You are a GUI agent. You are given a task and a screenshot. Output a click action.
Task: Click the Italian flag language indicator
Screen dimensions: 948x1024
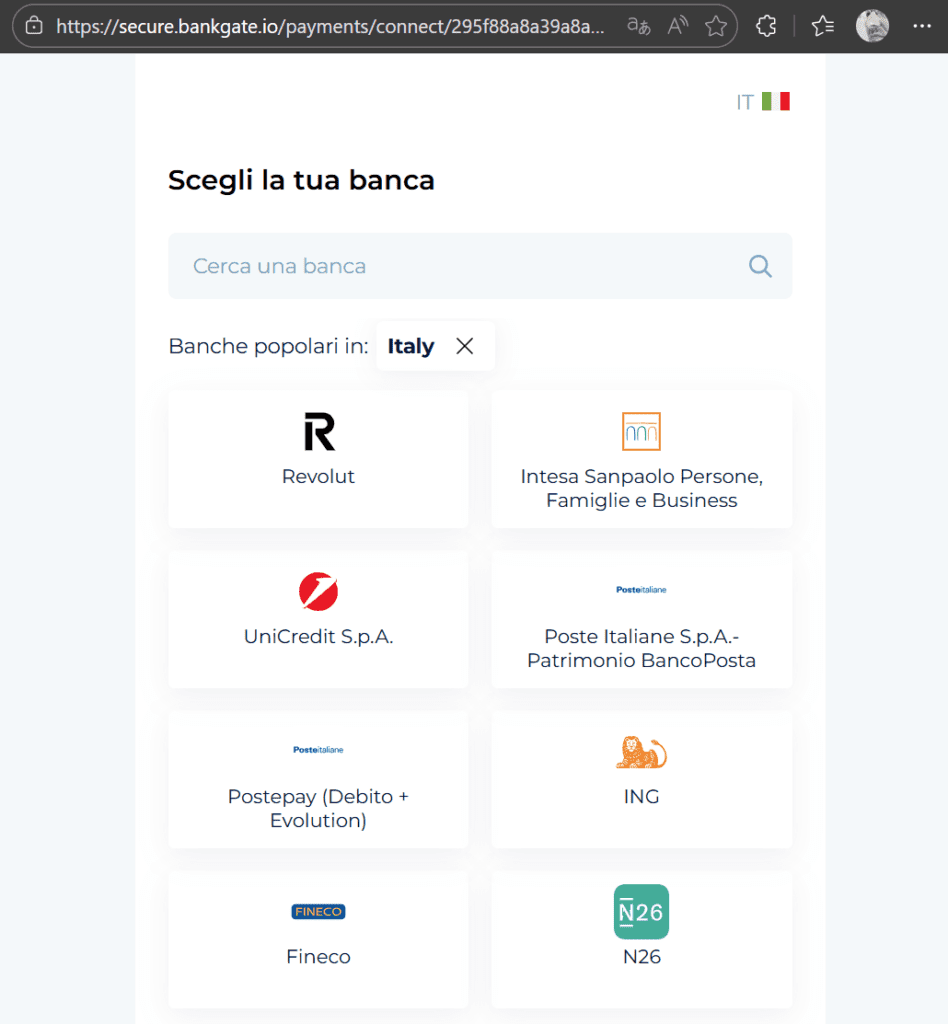pyautogui.click(x=777, y=101)
